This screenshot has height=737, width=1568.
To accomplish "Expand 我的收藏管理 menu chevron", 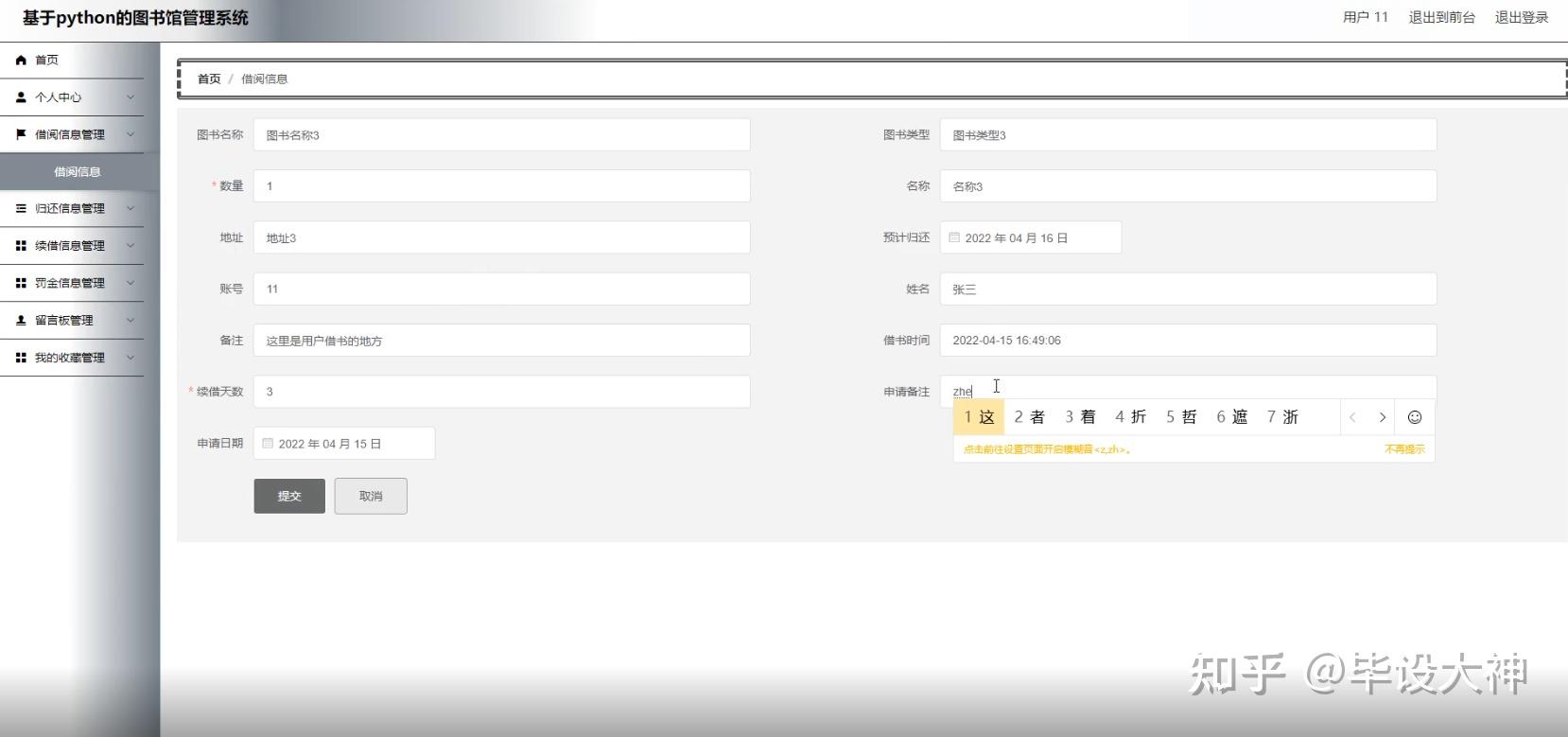I will tap(131, 358).
